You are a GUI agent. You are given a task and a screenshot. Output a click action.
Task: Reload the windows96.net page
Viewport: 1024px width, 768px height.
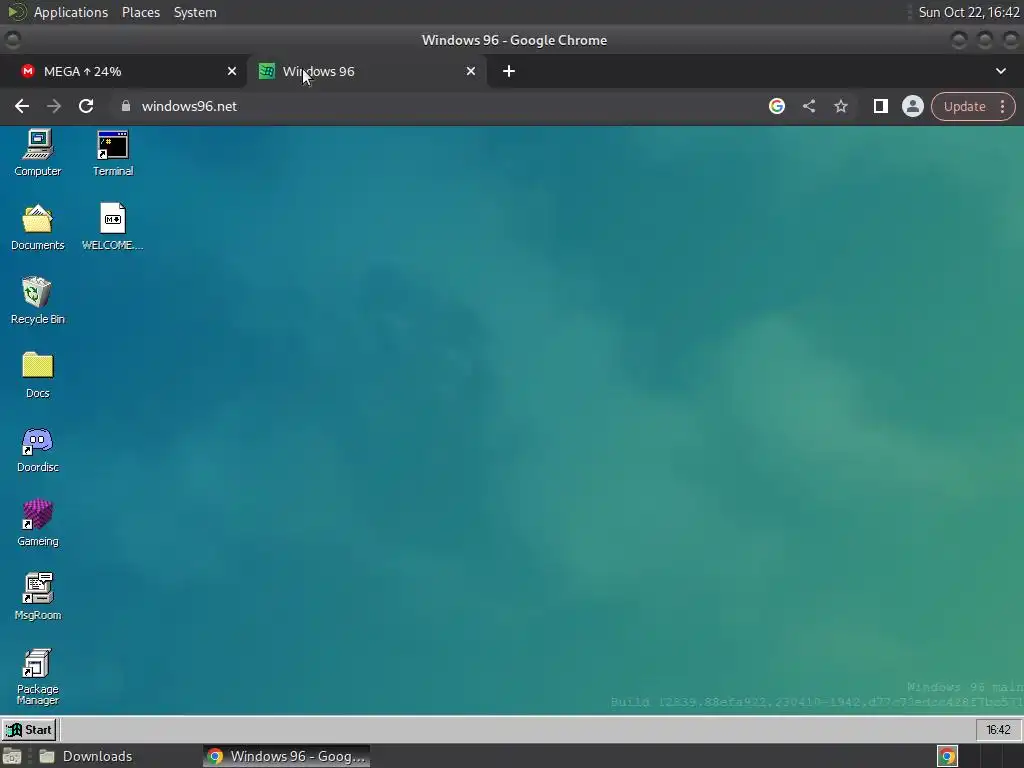(86, 106)
